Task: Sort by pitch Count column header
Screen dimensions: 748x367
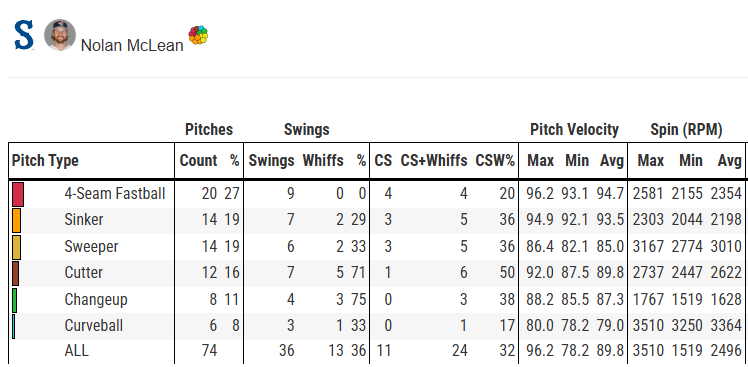Action: coord(198,161)
